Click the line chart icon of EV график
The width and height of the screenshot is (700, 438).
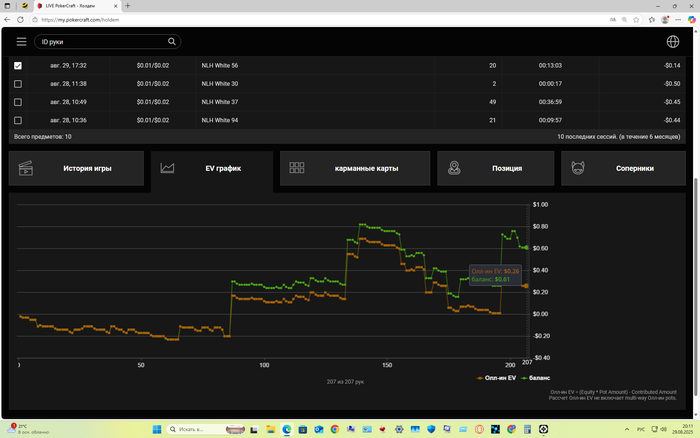click(x=167, y=168)
